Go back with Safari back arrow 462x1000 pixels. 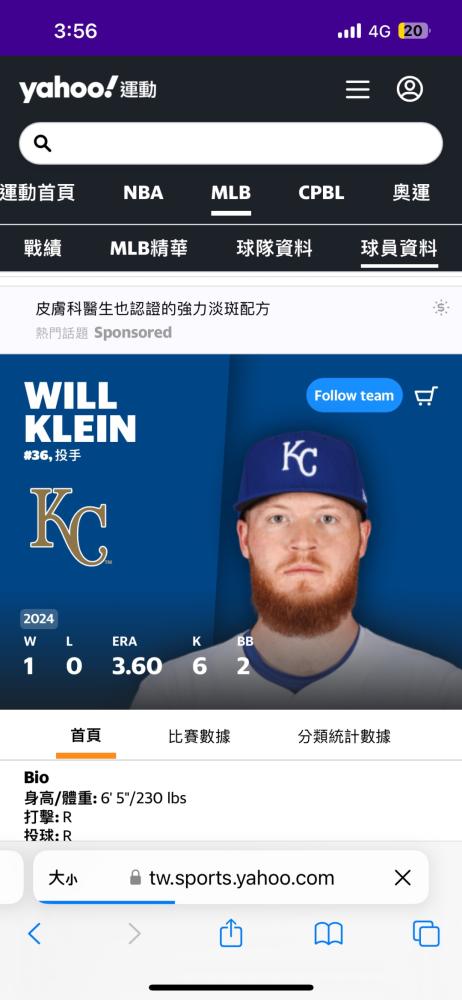pyautogui.click(x=34, y=934)
